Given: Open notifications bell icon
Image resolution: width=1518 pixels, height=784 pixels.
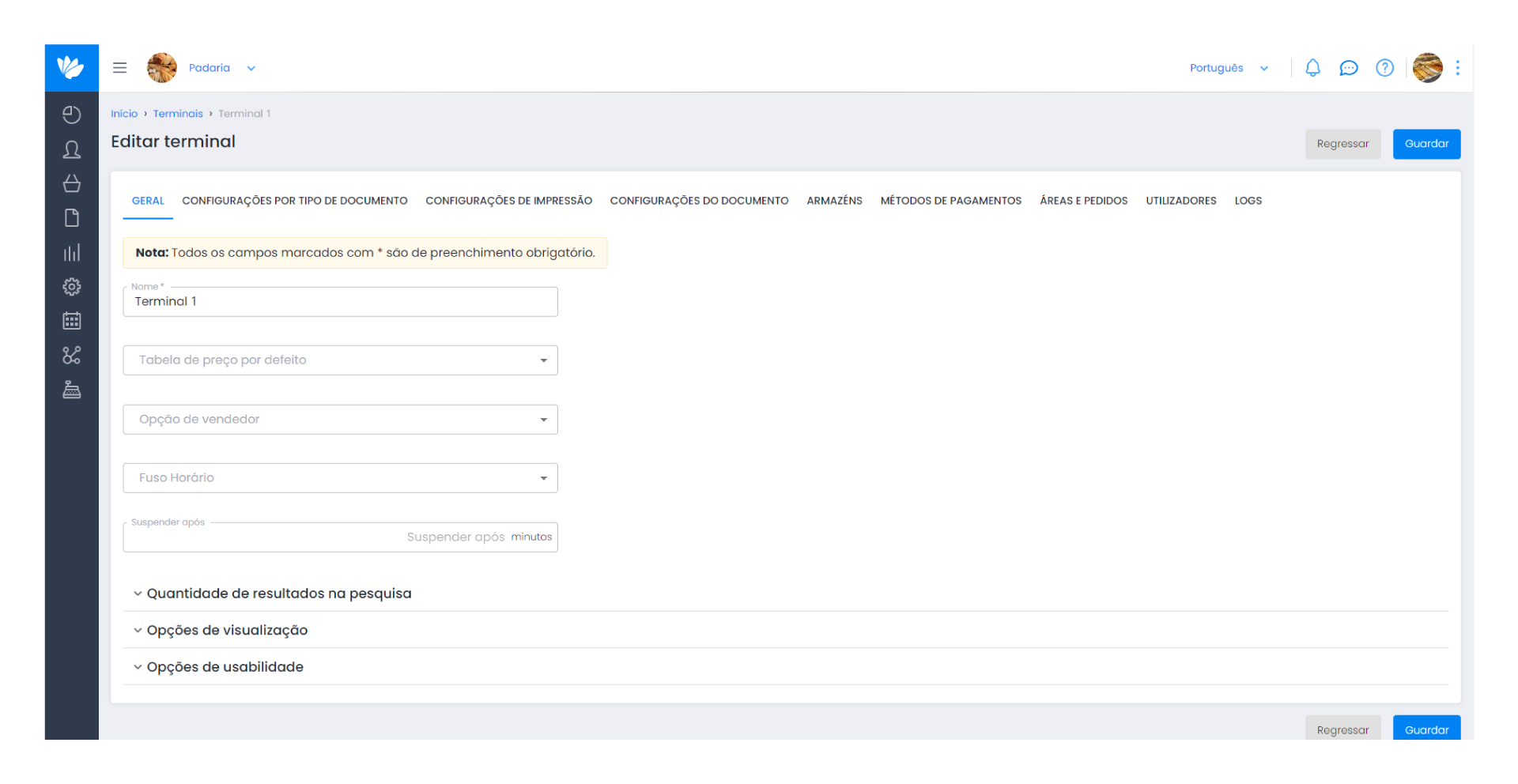Looking at the screenshot, I should click(x=1312, y=68).
